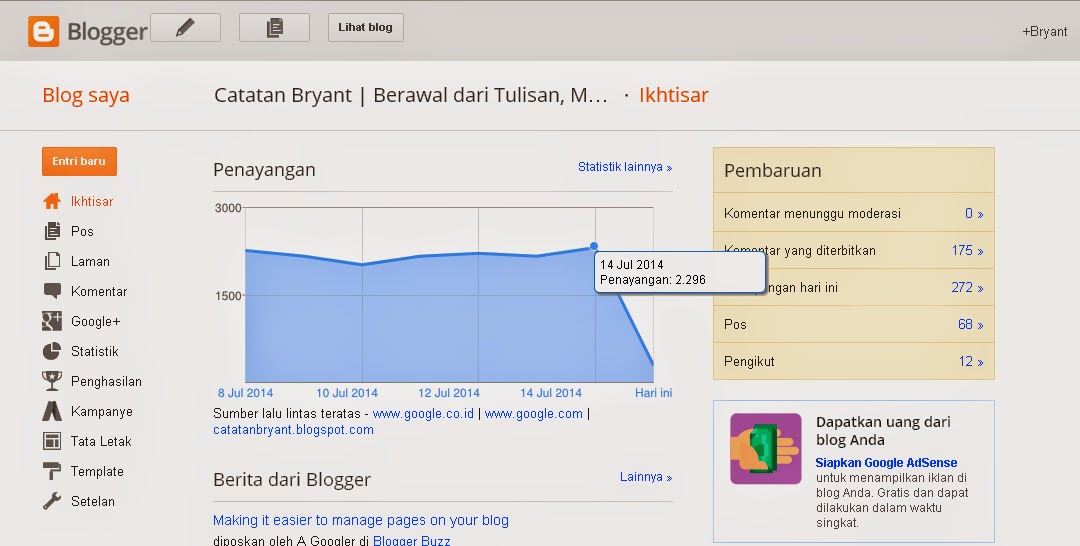
Task: Click the AdSense money hand thumbnail
Action: [766, 448]
